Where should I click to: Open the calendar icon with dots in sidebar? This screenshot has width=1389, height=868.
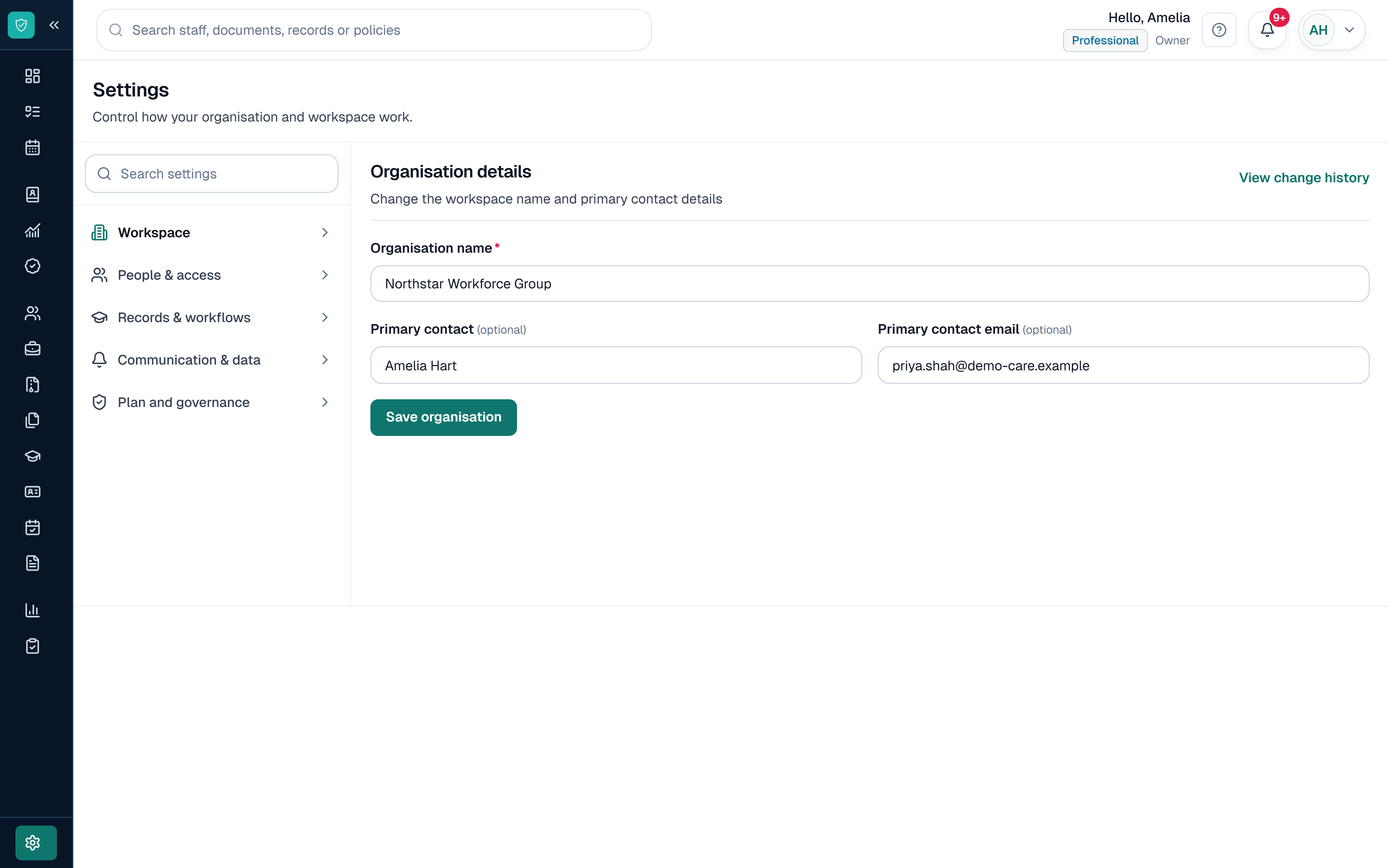click(33, 148)
